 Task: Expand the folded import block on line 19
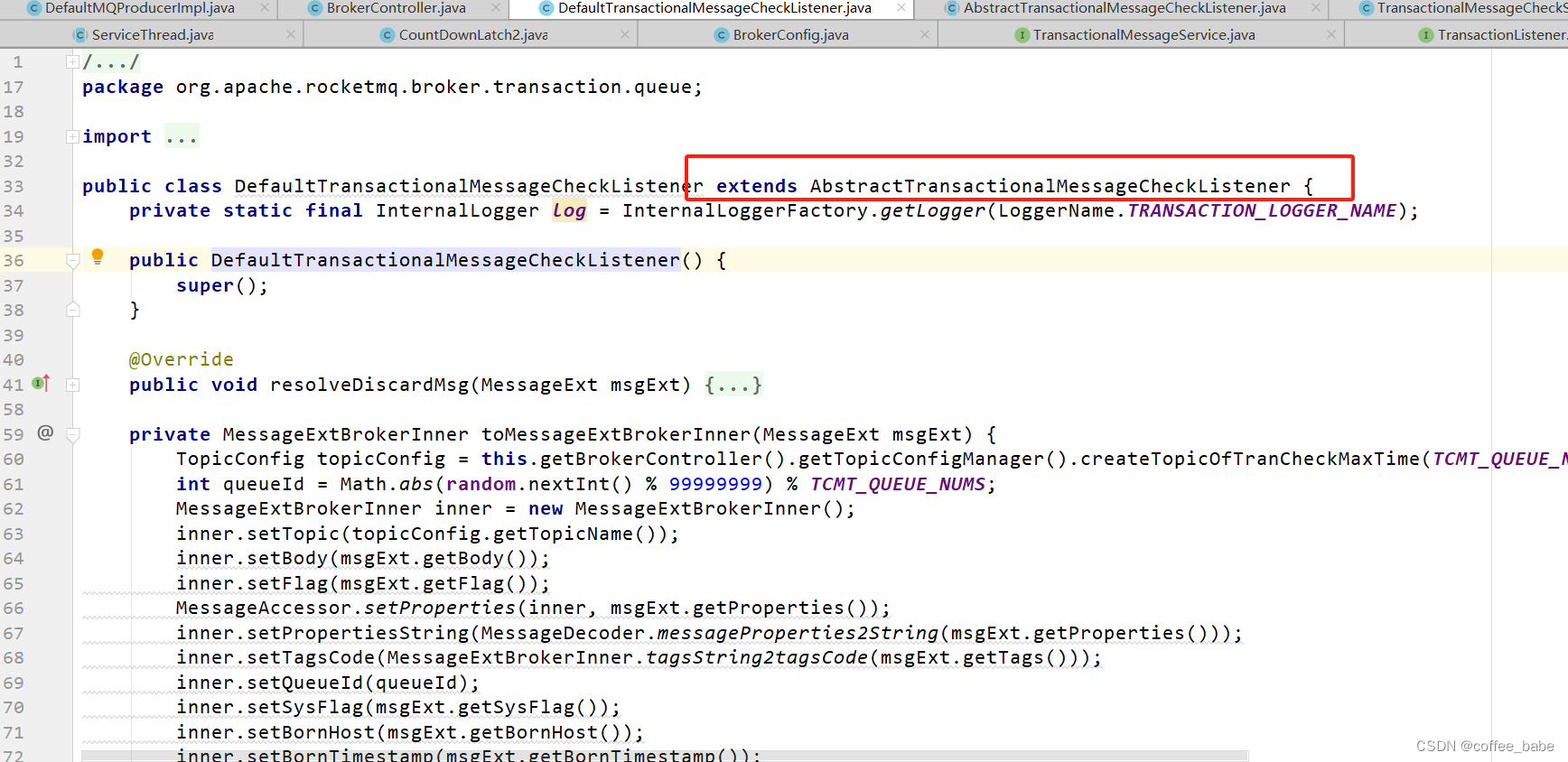[72, 136]
